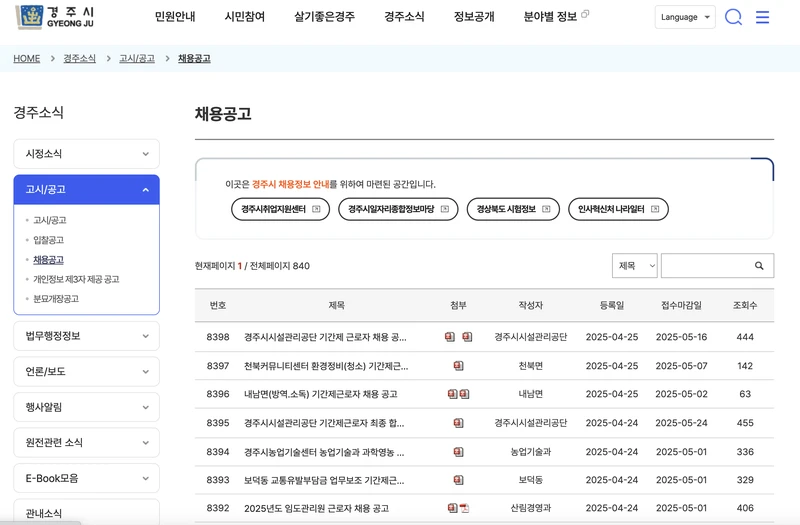The image size is (800, 525).
Task: Click the 번호 column header
Action: (x=218, y=305)
